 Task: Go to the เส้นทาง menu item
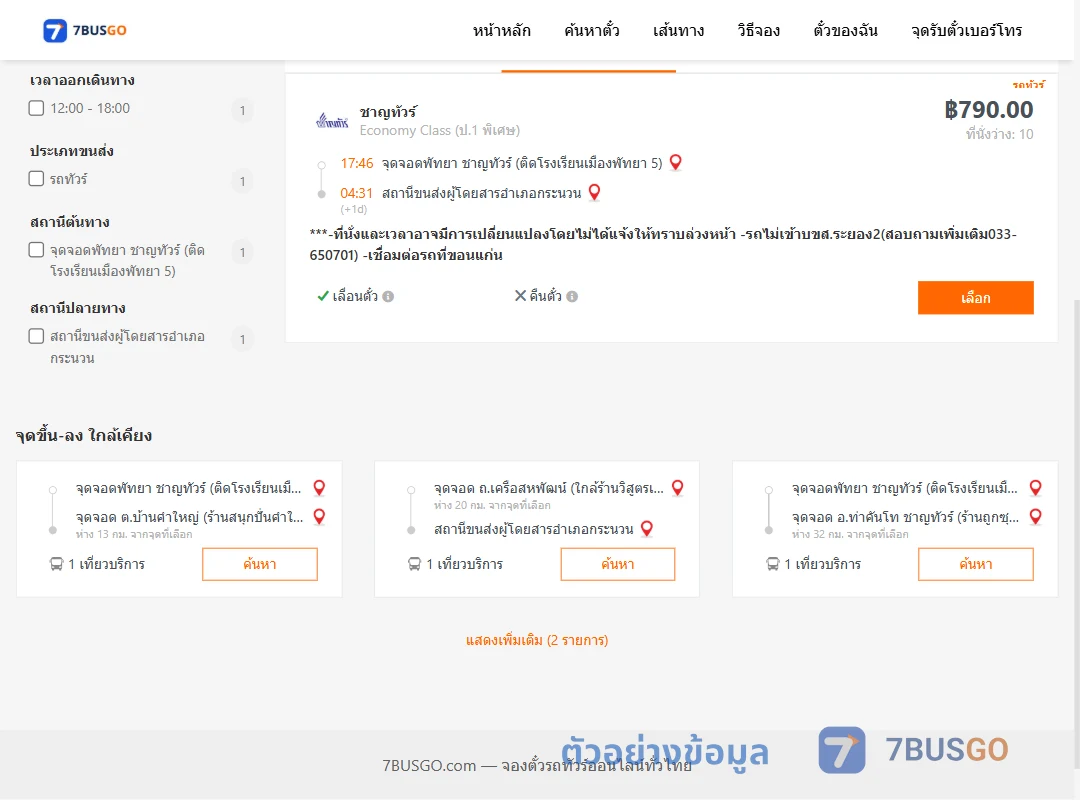(x=678, y=30)
